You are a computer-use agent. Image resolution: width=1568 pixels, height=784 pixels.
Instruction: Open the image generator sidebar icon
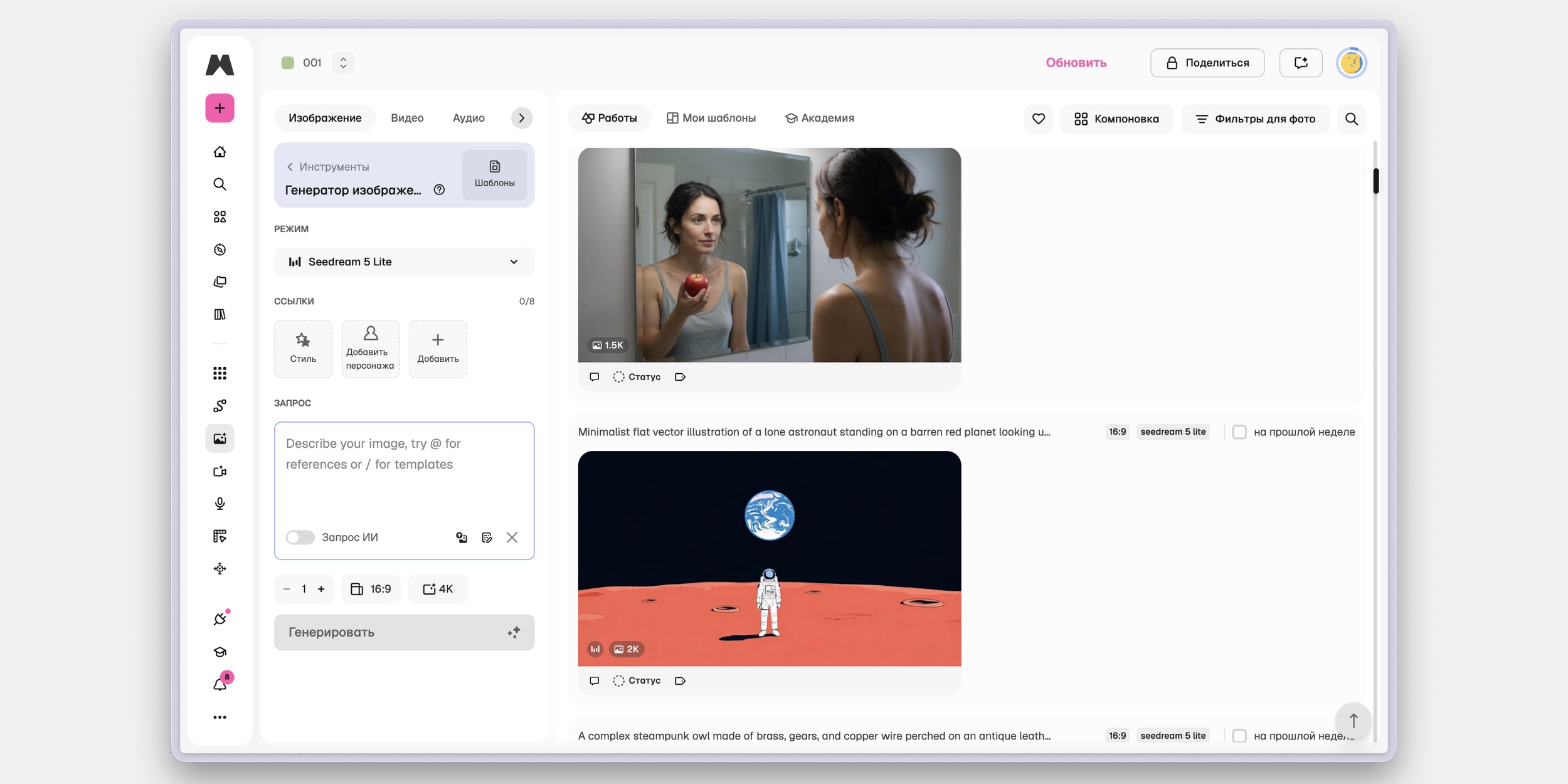tap(220, 438)
